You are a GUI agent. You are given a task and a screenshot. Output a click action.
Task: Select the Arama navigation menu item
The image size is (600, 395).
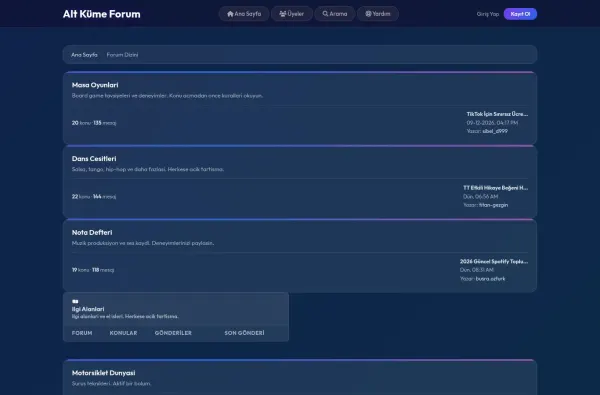click(x=335, y=14)
